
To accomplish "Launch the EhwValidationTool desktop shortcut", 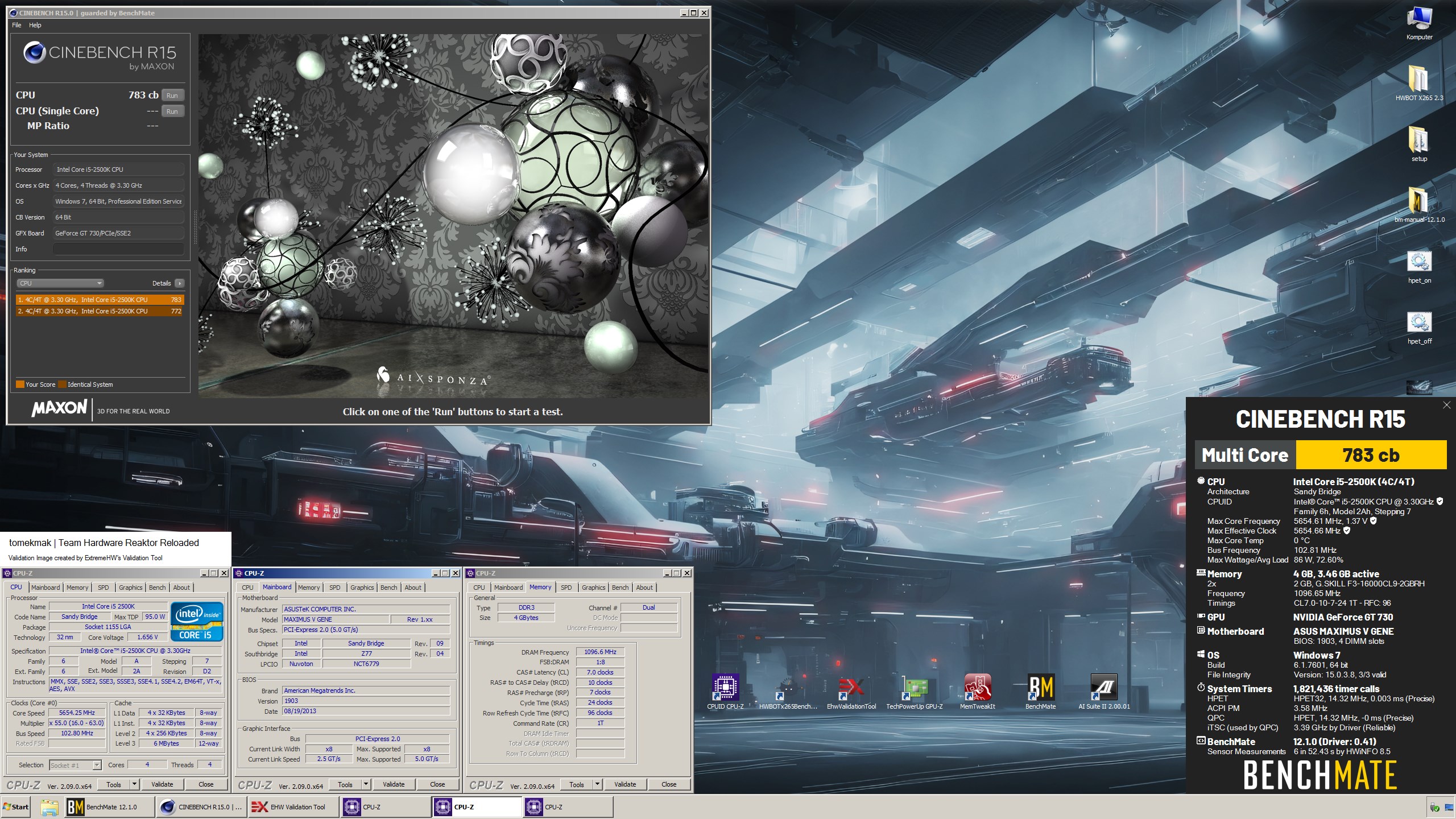I will tap(851, 691).
